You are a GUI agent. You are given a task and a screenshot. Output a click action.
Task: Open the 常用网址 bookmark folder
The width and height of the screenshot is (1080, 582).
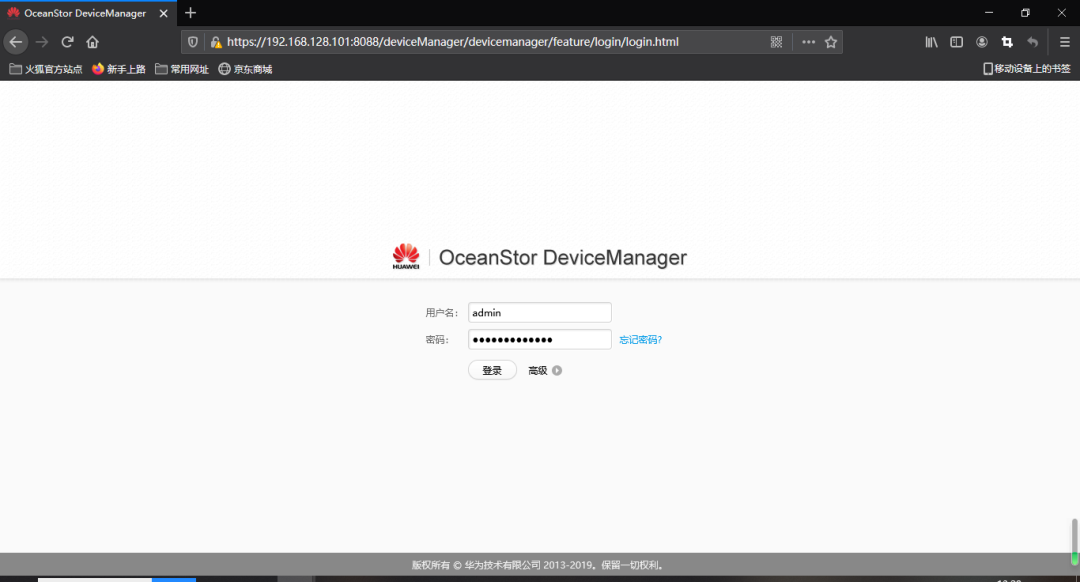point(182,69)
